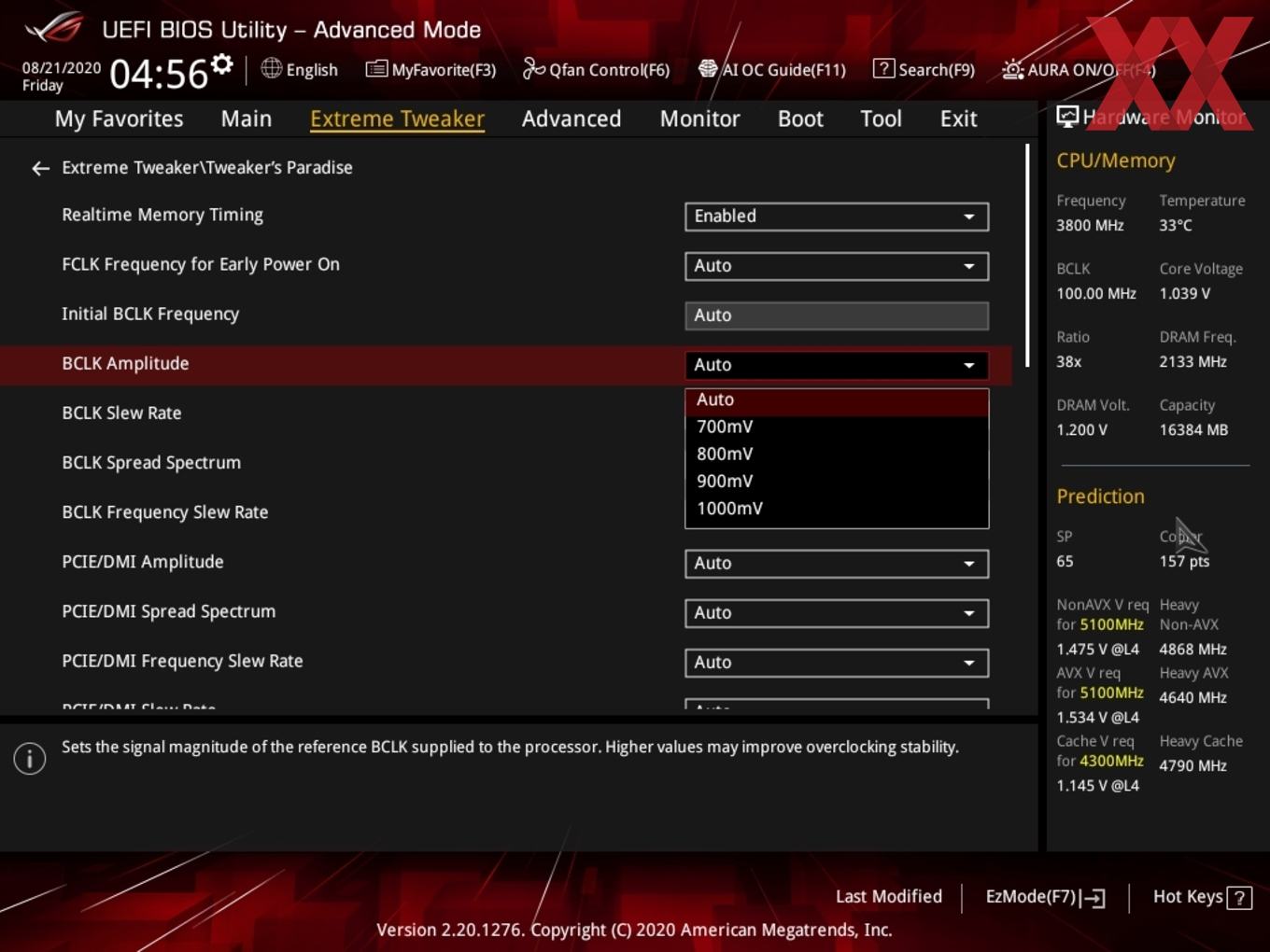Switch to Main tab

coord(247,119)
